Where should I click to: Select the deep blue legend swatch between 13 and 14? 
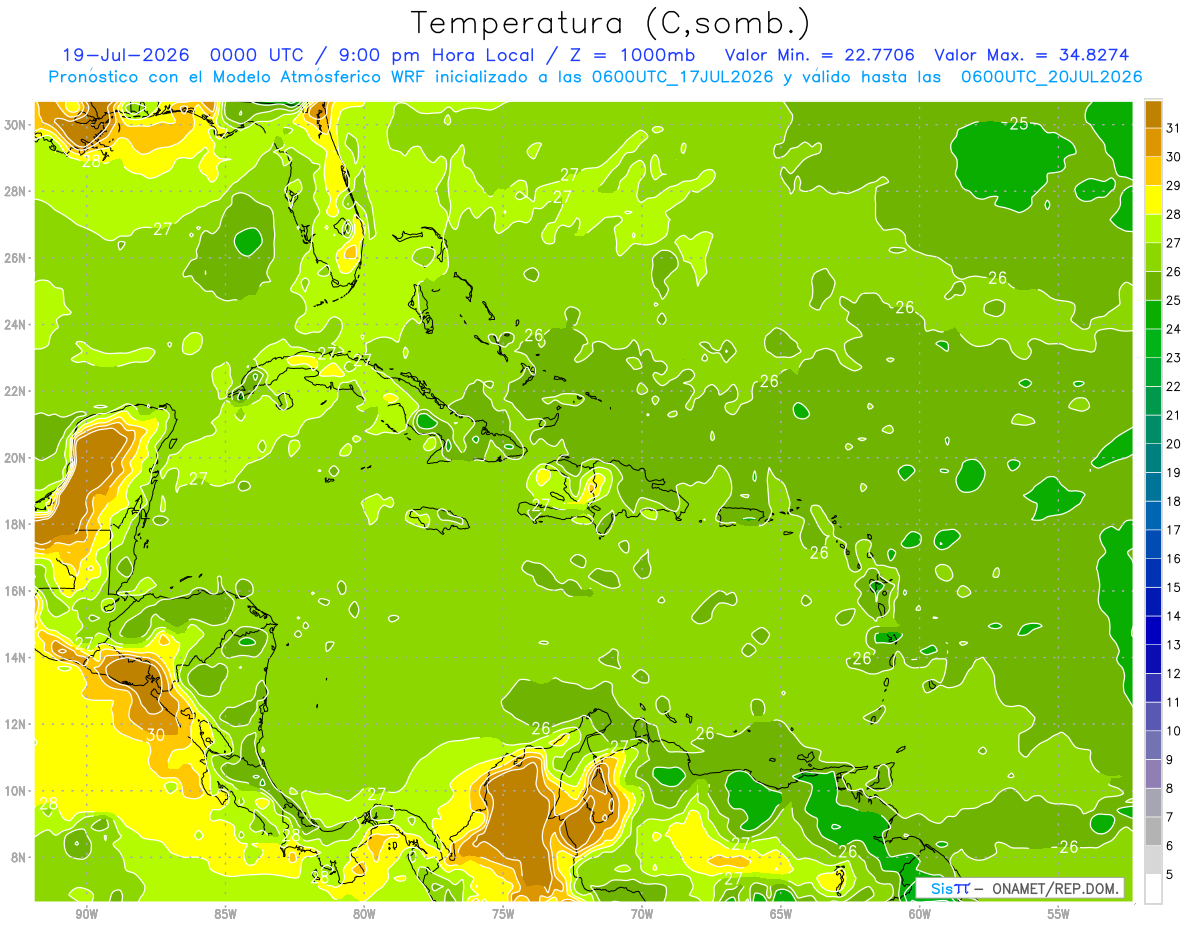click(x=1153, y=630)
